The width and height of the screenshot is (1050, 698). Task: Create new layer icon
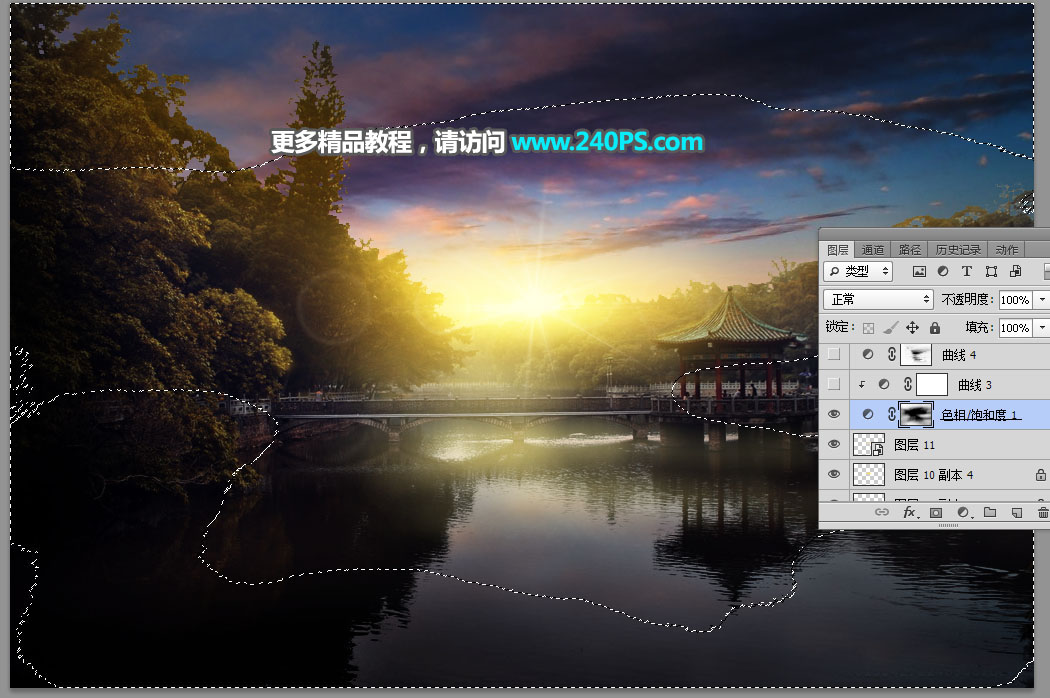click(x=1017, y=512)
